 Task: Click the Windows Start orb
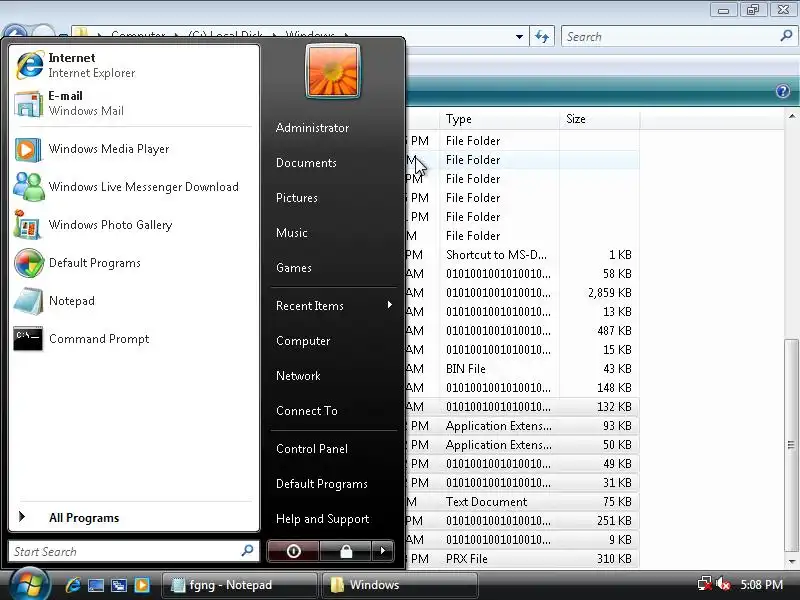[29, 584]
